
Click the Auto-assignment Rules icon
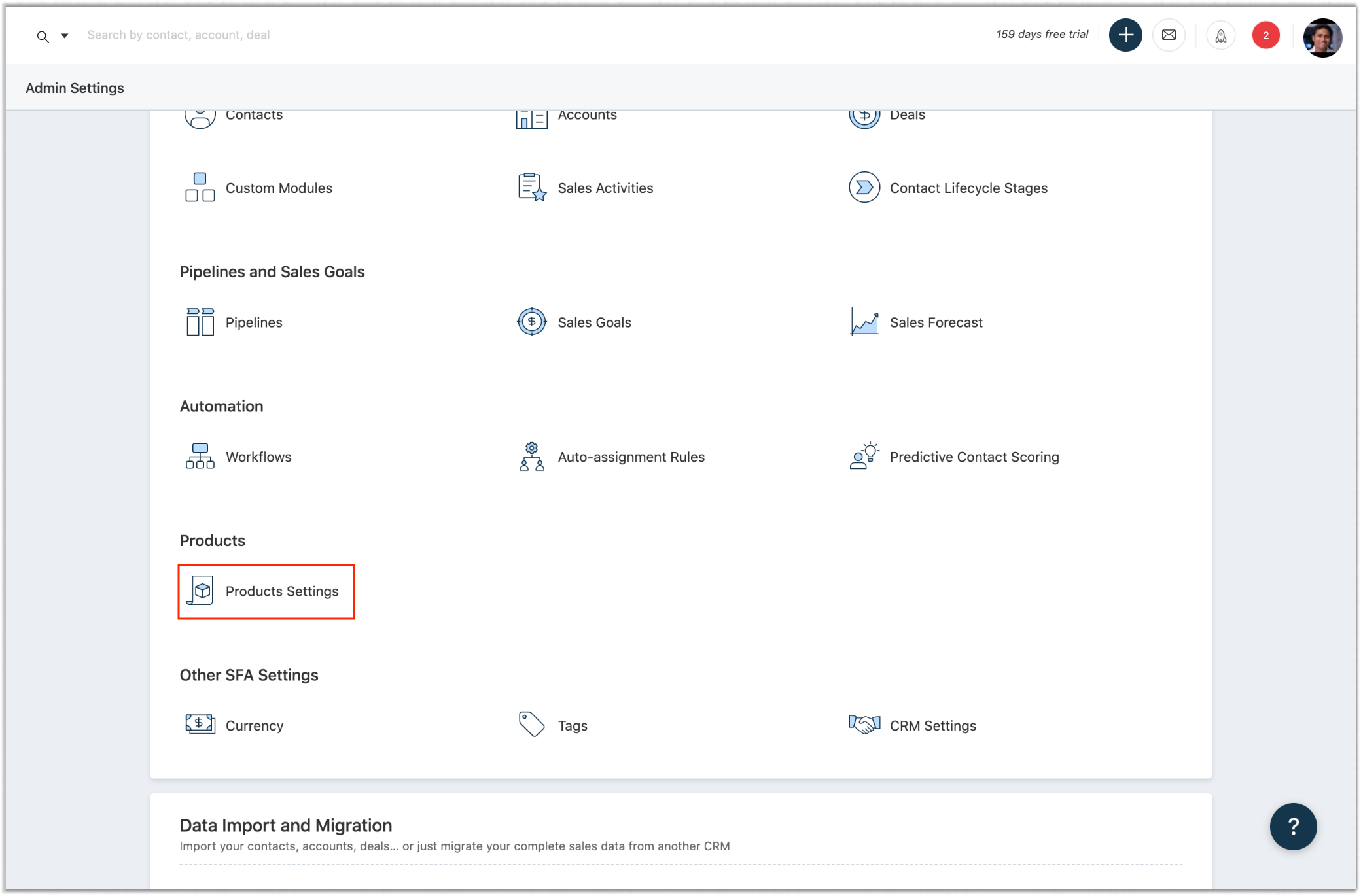coord(531,456)
